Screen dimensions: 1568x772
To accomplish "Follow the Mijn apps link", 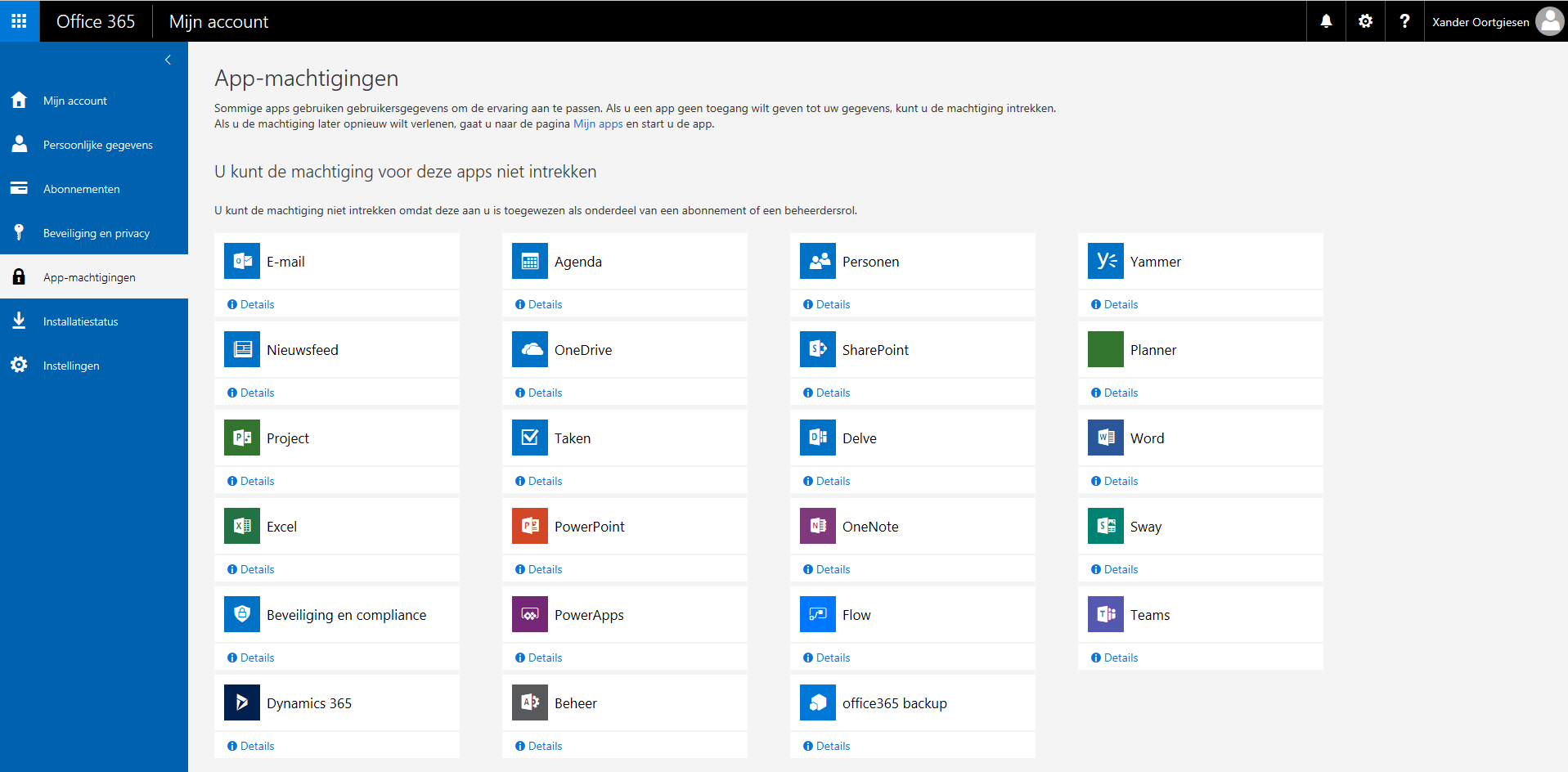I will [598, 124].
